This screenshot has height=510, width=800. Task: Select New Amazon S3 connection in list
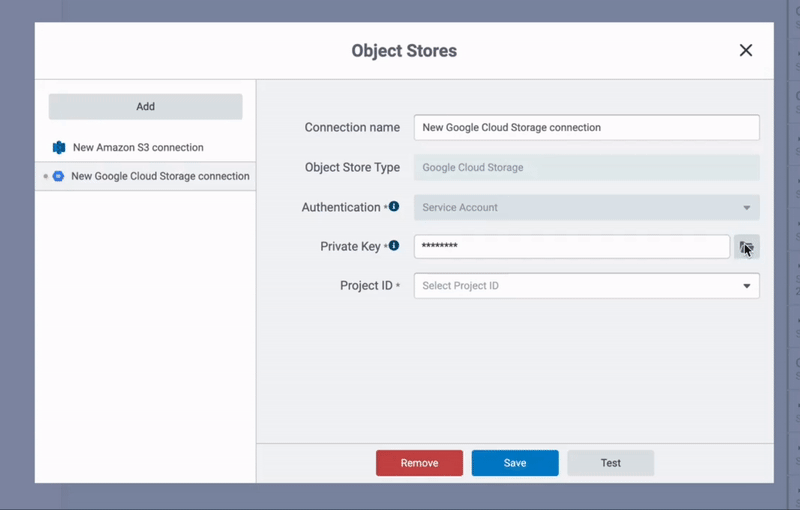tap(138, 148)
